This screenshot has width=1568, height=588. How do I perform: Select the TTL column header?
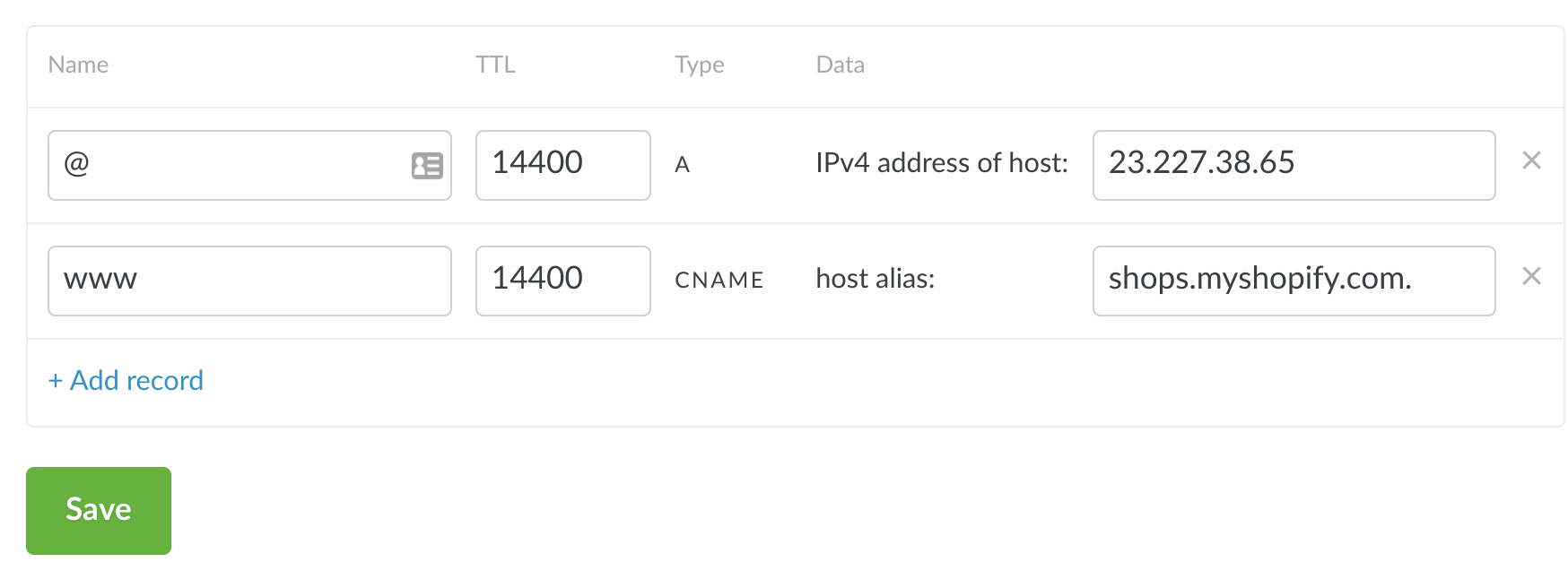click(x=495, y=65)
